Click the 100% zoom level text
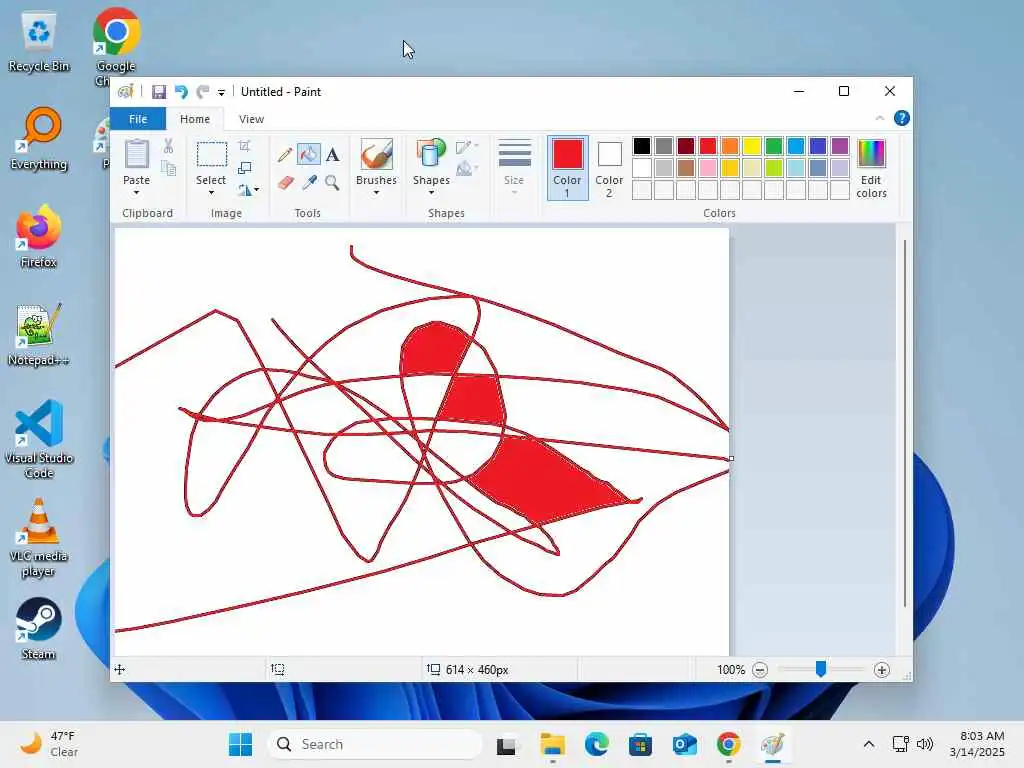 point(731,670)
